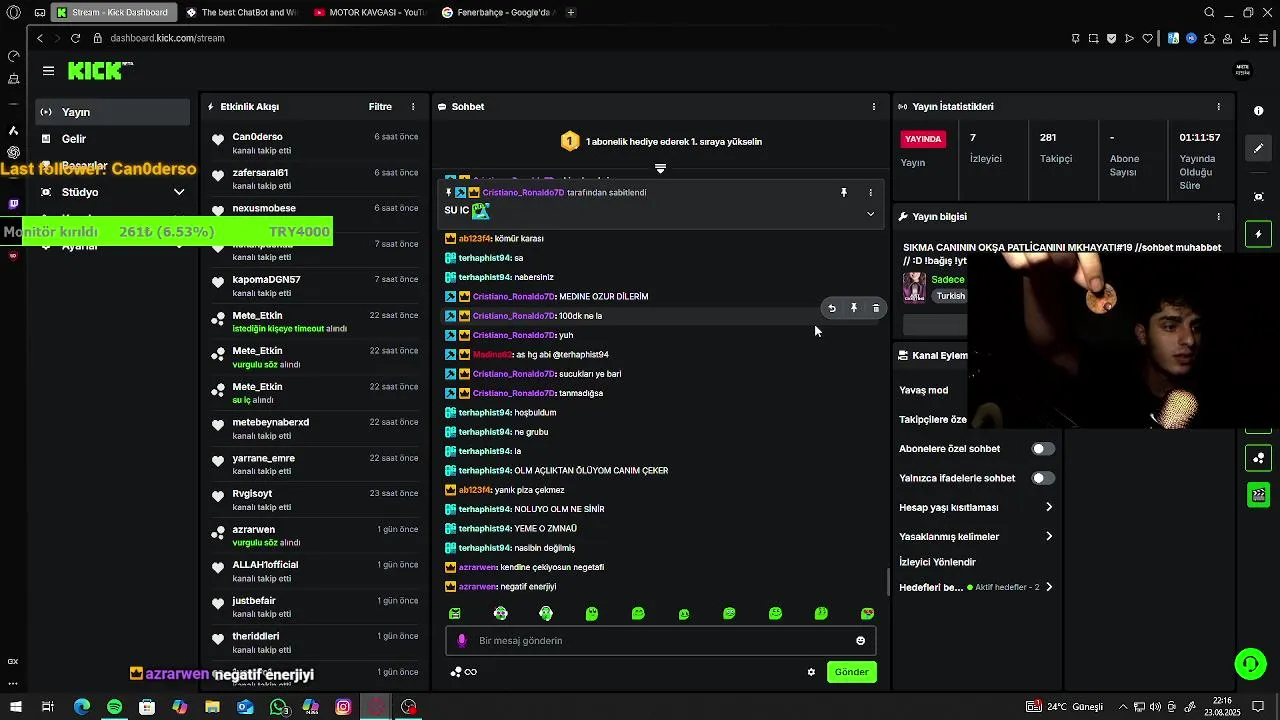Delete the 100dk ne la message
Image resolution: width=1280 pixels, height=720 pixels.
[x=876, y=308]
